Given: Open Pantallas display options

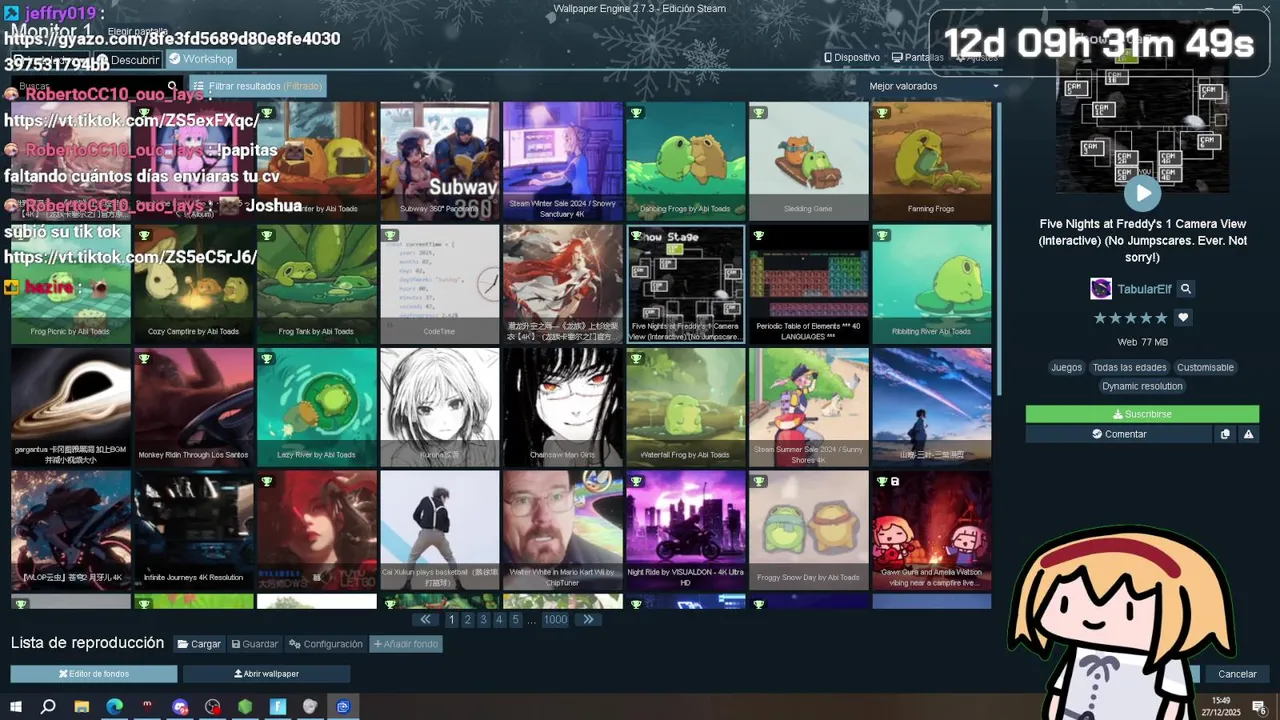Looking at the screenshot, I should [x=918, y=58].
